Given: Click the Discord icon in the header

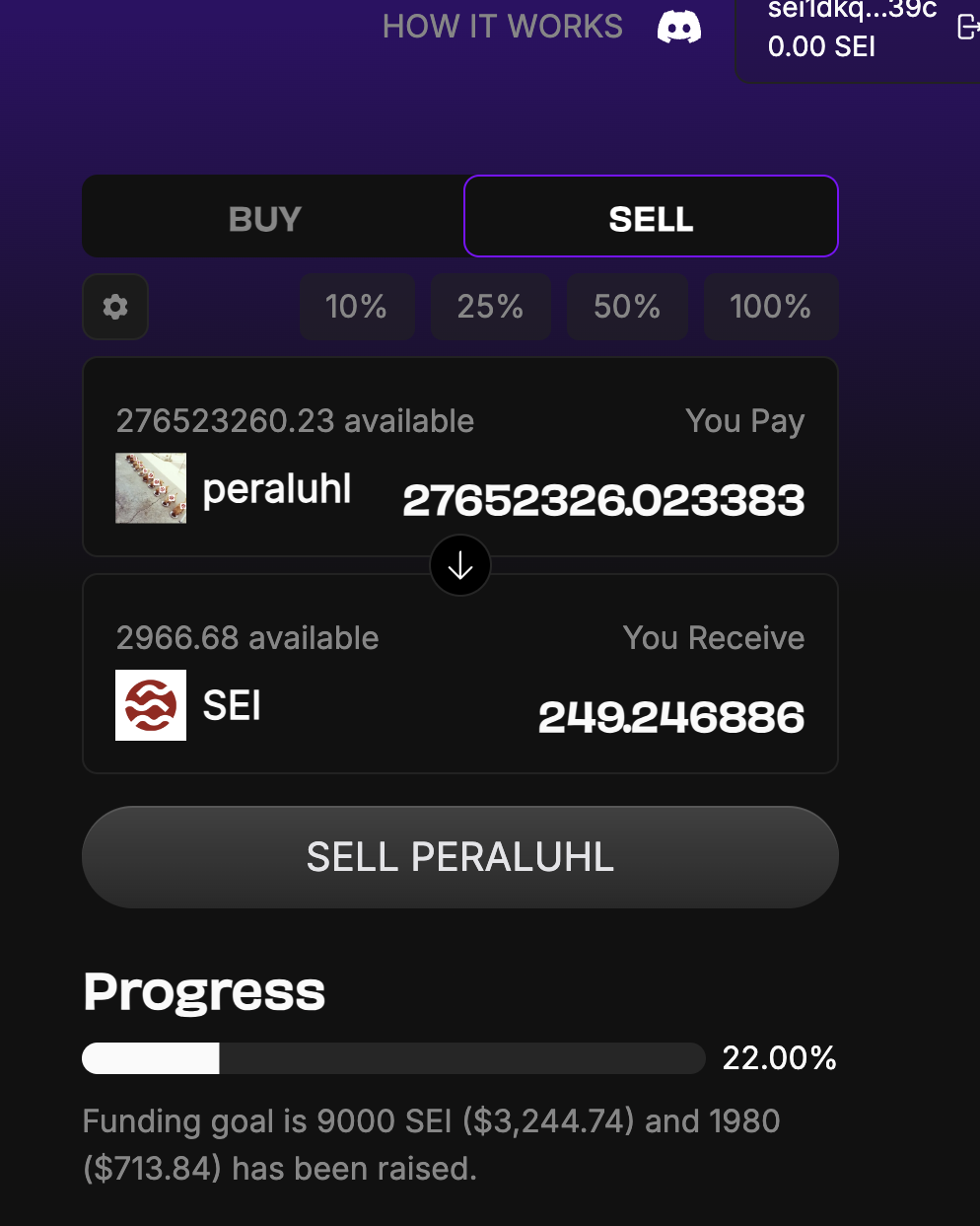Looking at the screenshot, I should click(679, 26).
